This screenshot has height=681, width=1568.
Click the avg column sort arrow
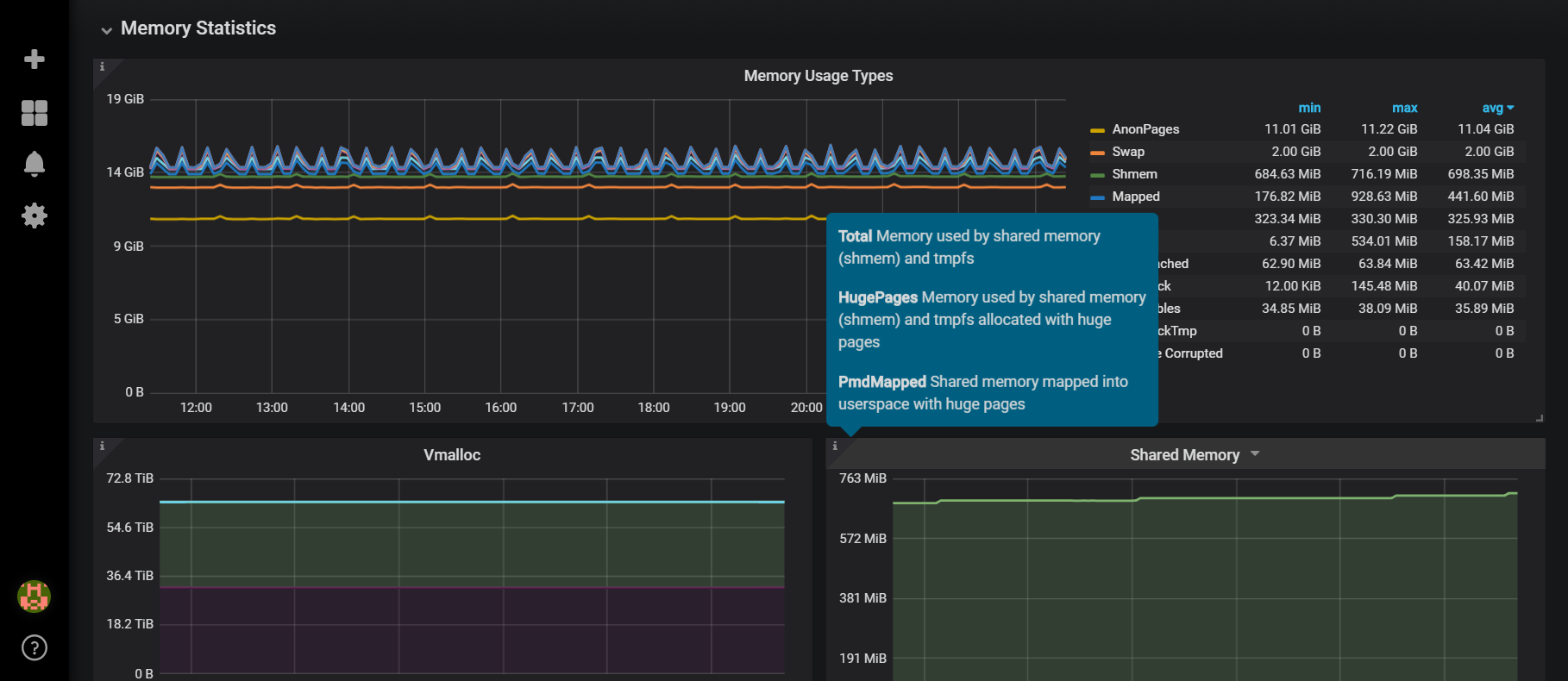[1510, 108]
